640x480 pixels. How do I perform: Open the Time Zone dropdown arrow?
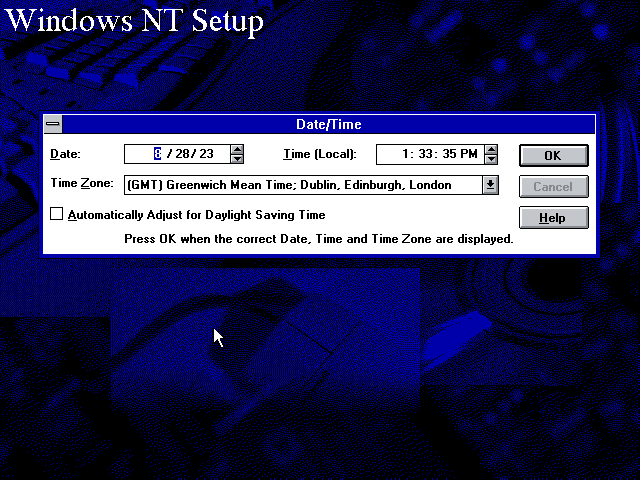coord(490,185)
